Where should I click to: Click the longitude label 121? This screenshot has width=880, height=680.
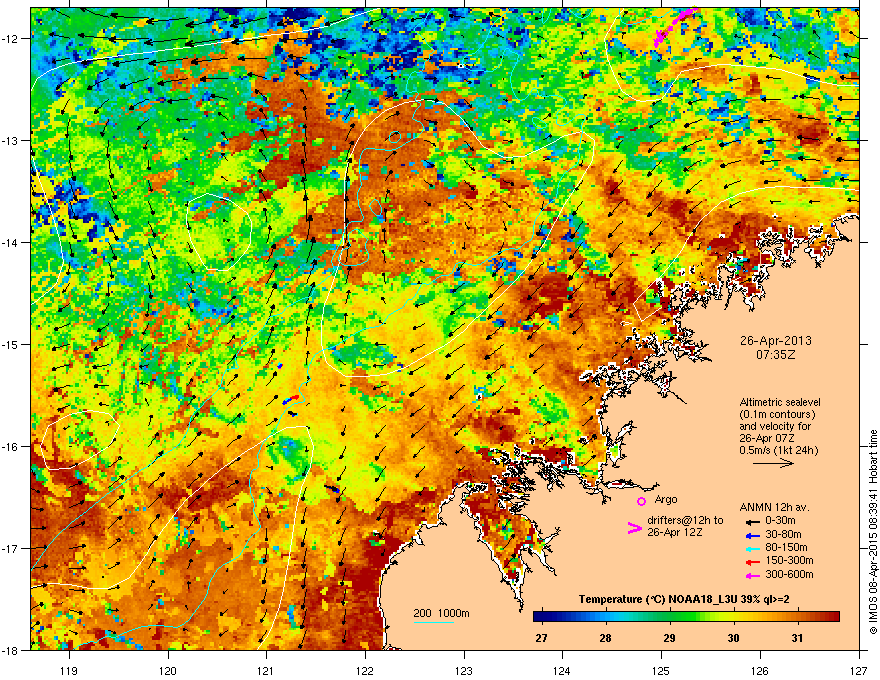pyautogui.click(x=266, y=670)
